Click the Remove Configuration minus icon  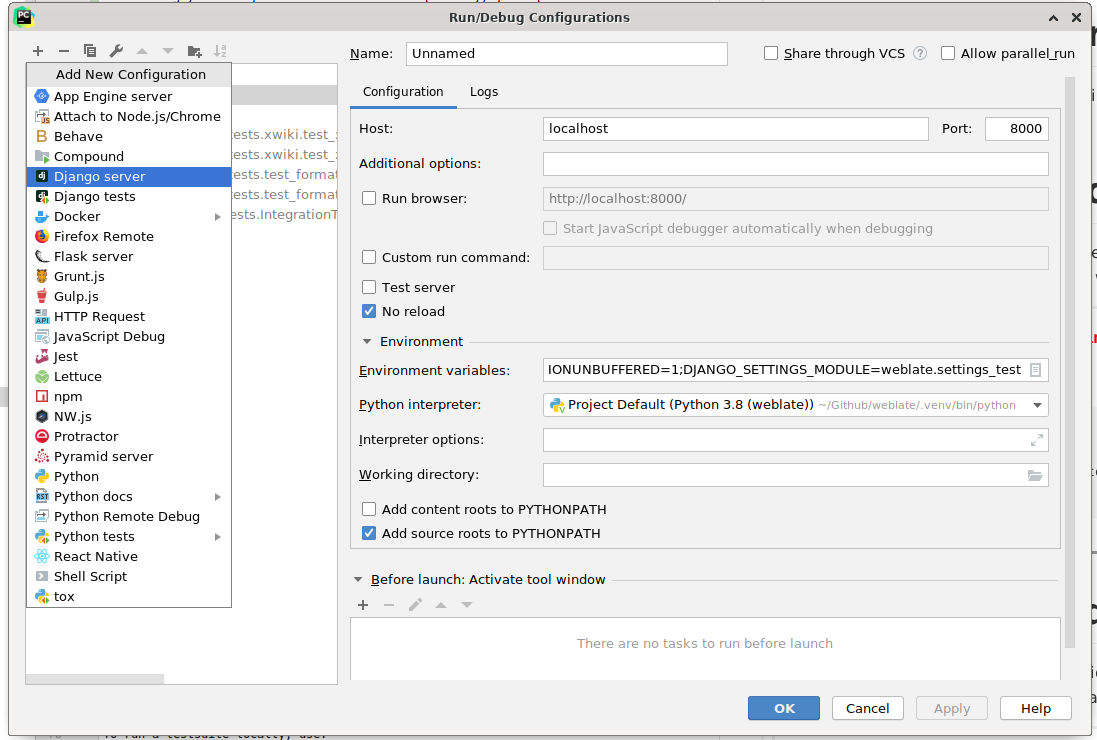63,50
